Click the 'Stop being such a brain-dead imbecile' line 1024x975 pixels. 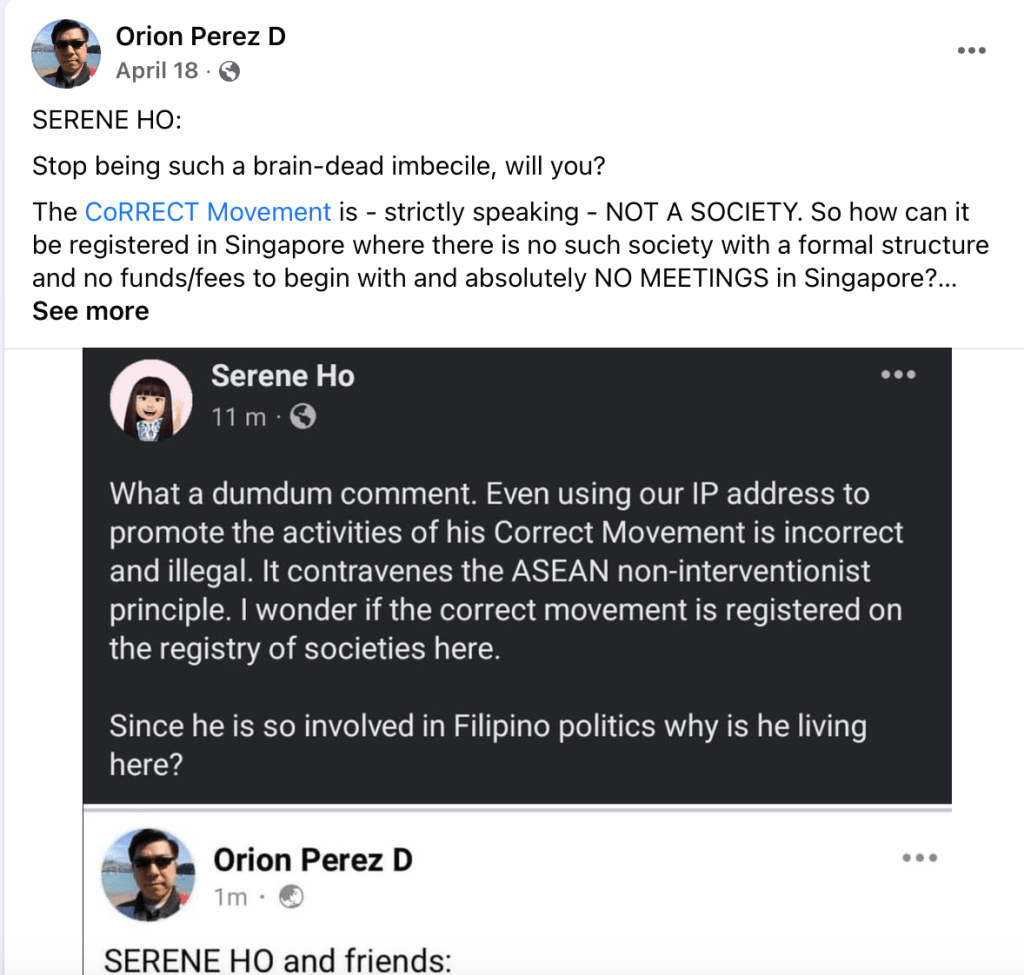click(x=318, y=166)
